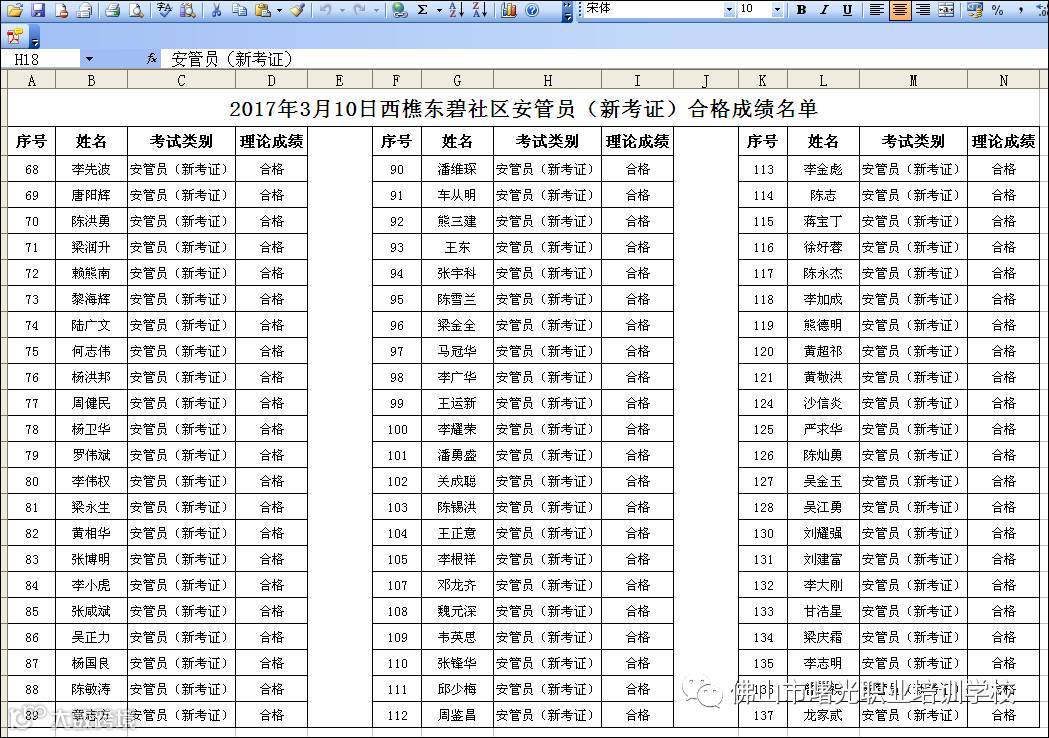Toggle Bold formatting button
The image size is (1049, 738).
(x=801, y=9)
